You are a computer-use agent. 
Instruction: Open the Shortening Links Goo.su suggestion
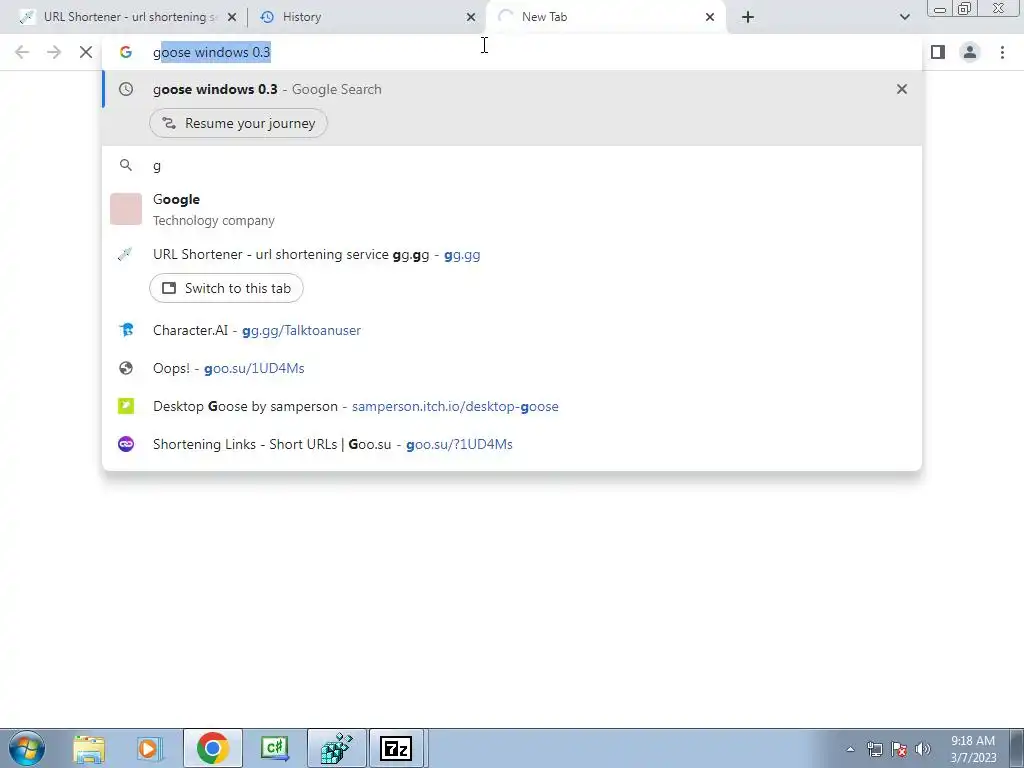(512, 444)
